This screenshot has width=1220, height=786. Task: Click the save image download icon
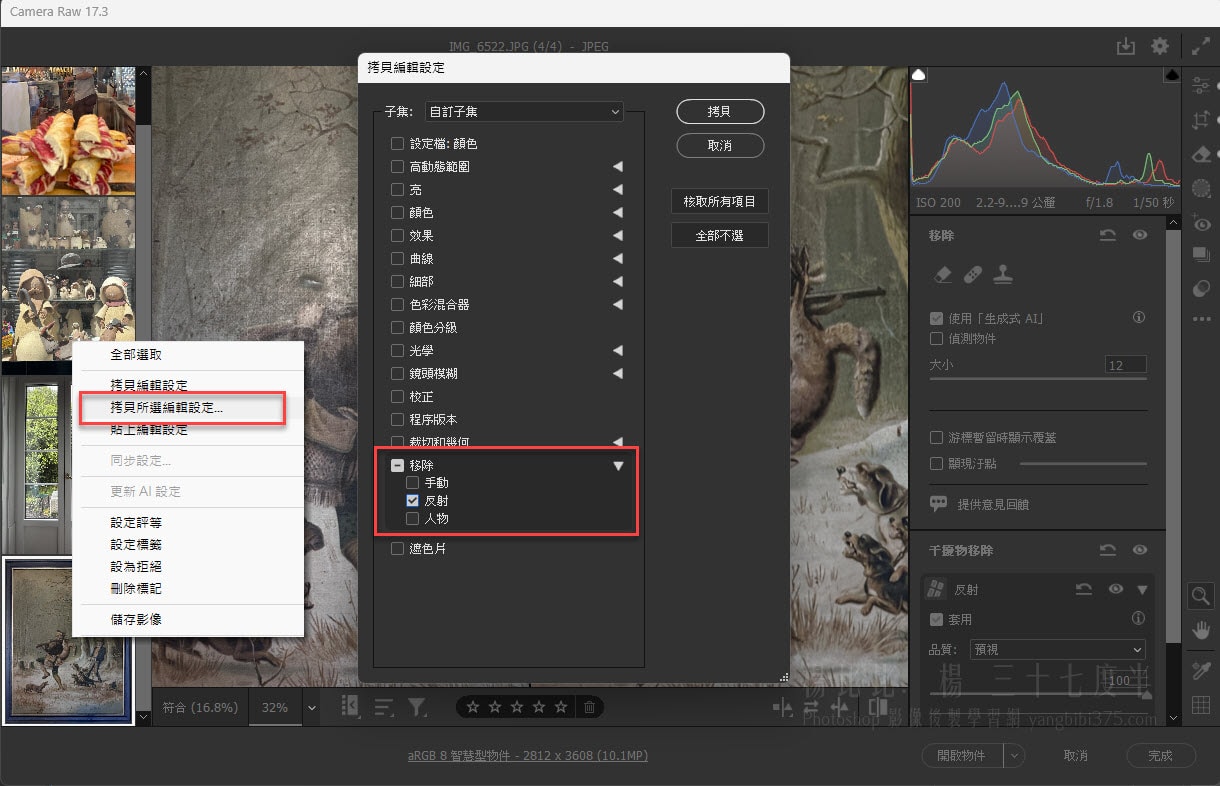pos(1126,46)
